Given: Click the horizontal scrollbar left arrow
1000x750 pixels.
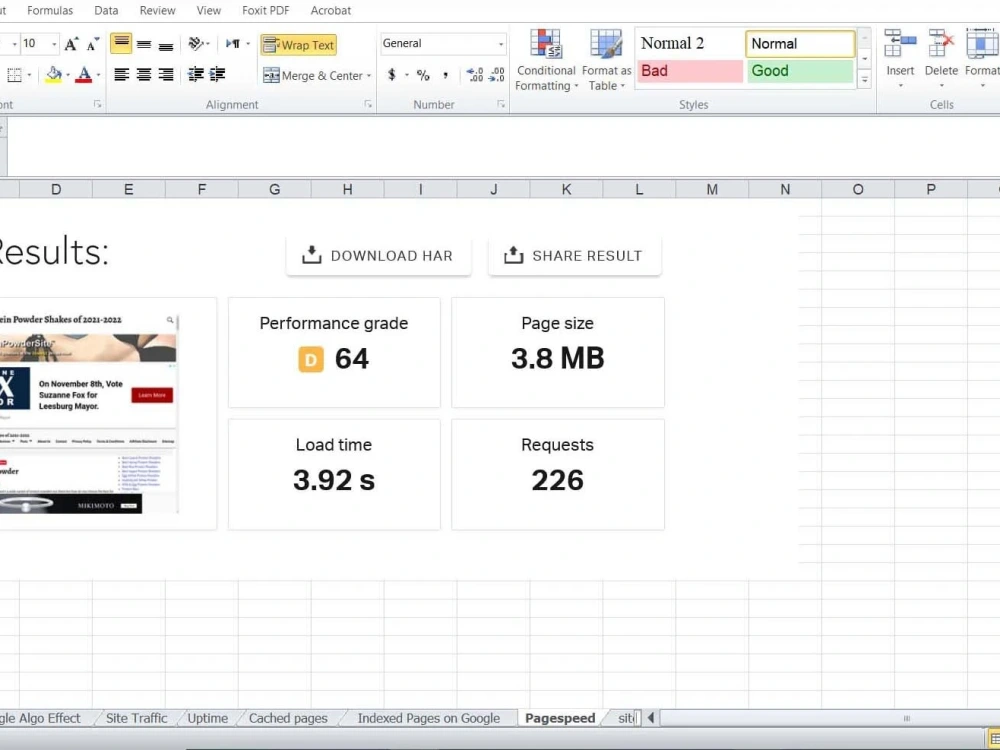Looking at the screenshot, I should pyautogui.click(x=651, y=718).
